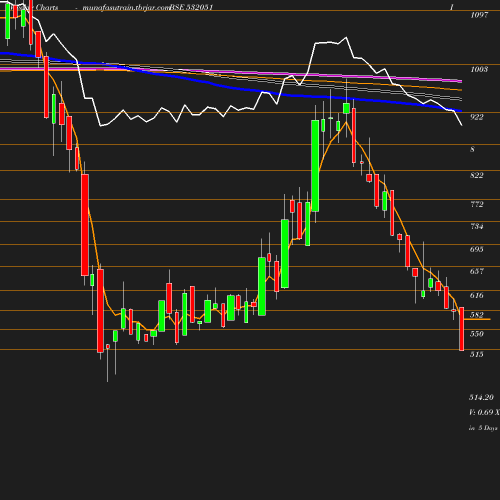Click the '582' price axis label
Screen dimensions: 500x500
(x=477, y=315)
